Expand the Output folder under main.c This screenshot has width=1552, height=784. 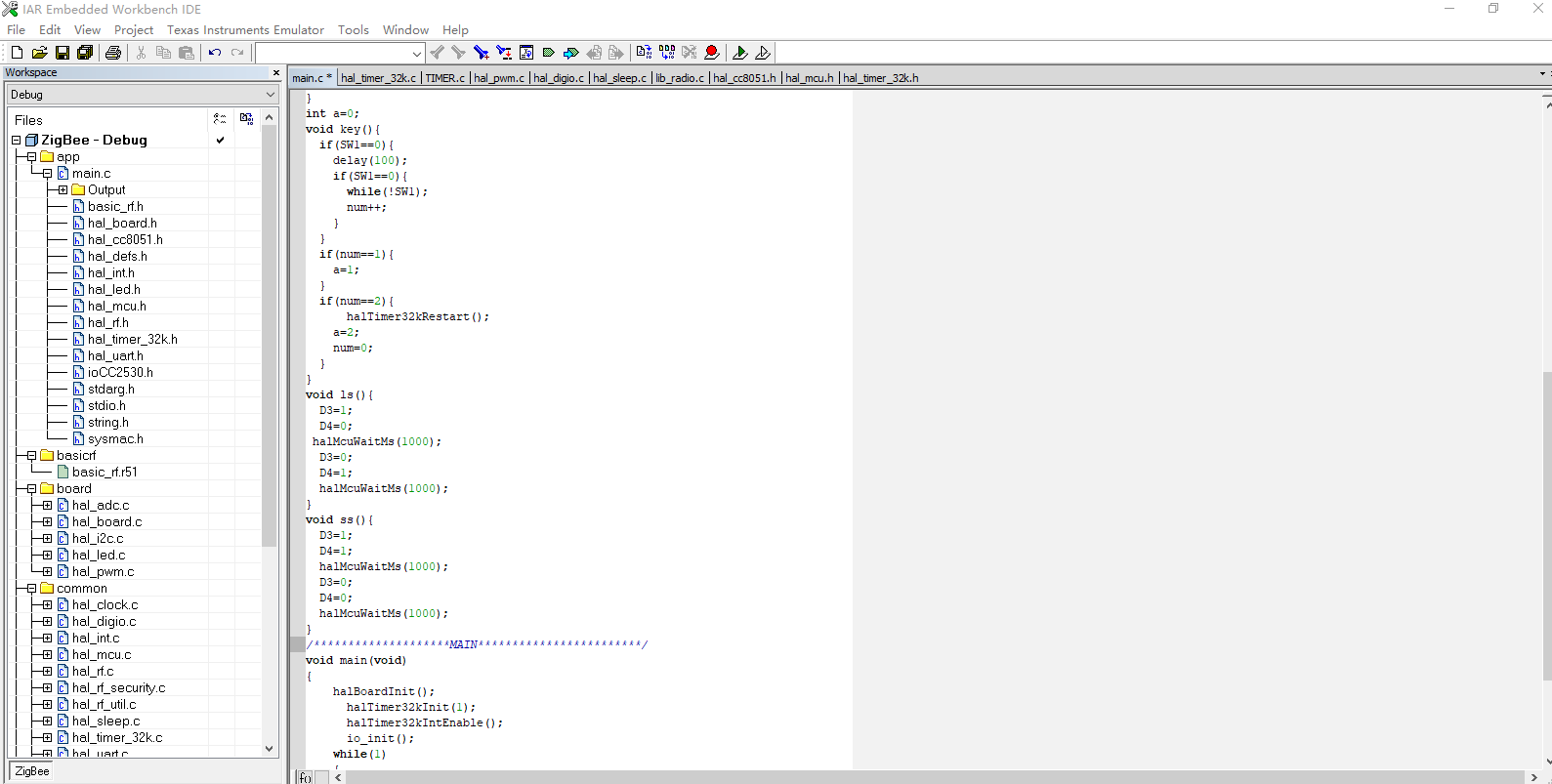(x=63, y=190)
